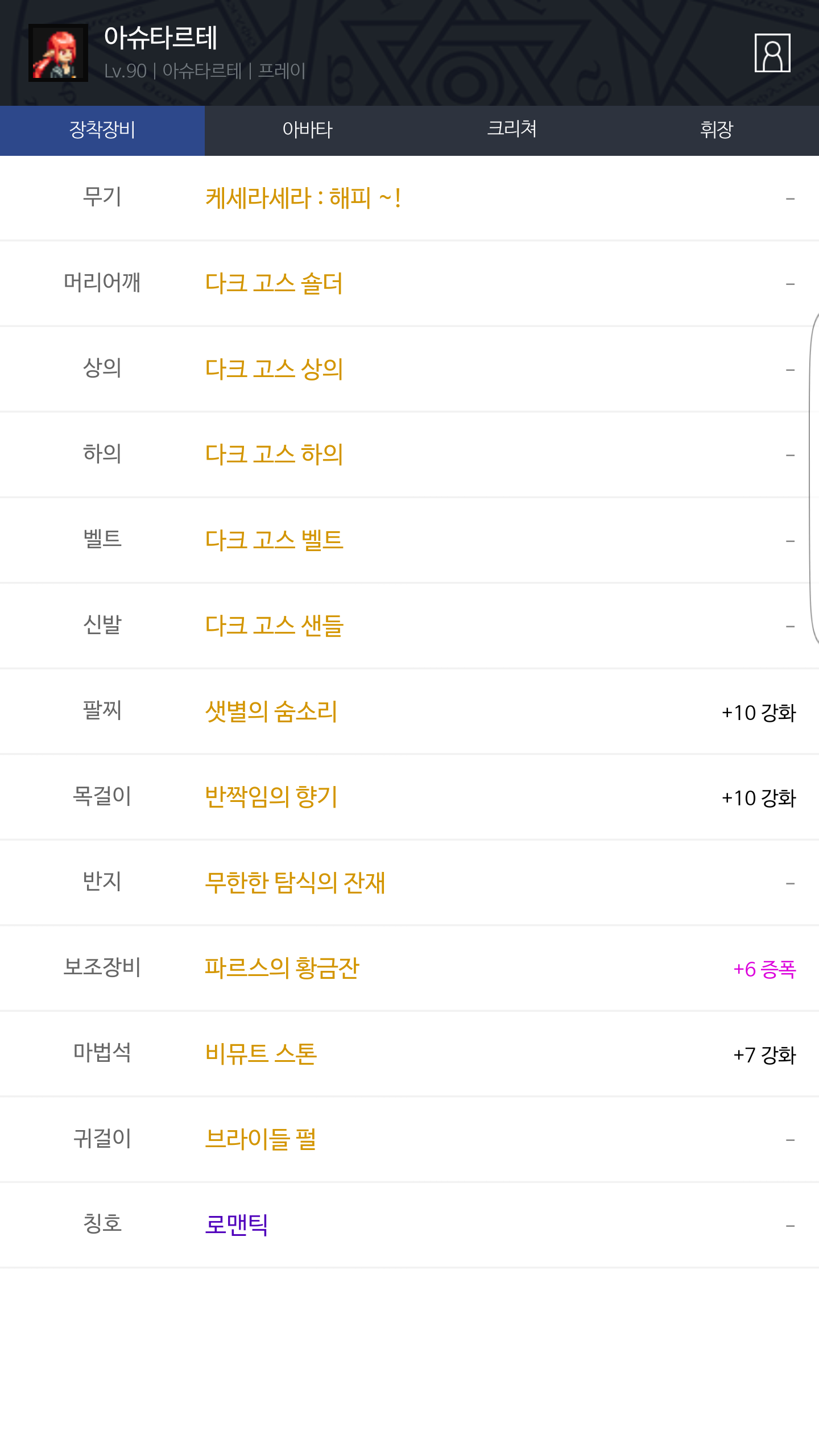Click the 무한한 탐식의 잔재 ring
Screen dimensions: 819x1456
click(295, 883)
